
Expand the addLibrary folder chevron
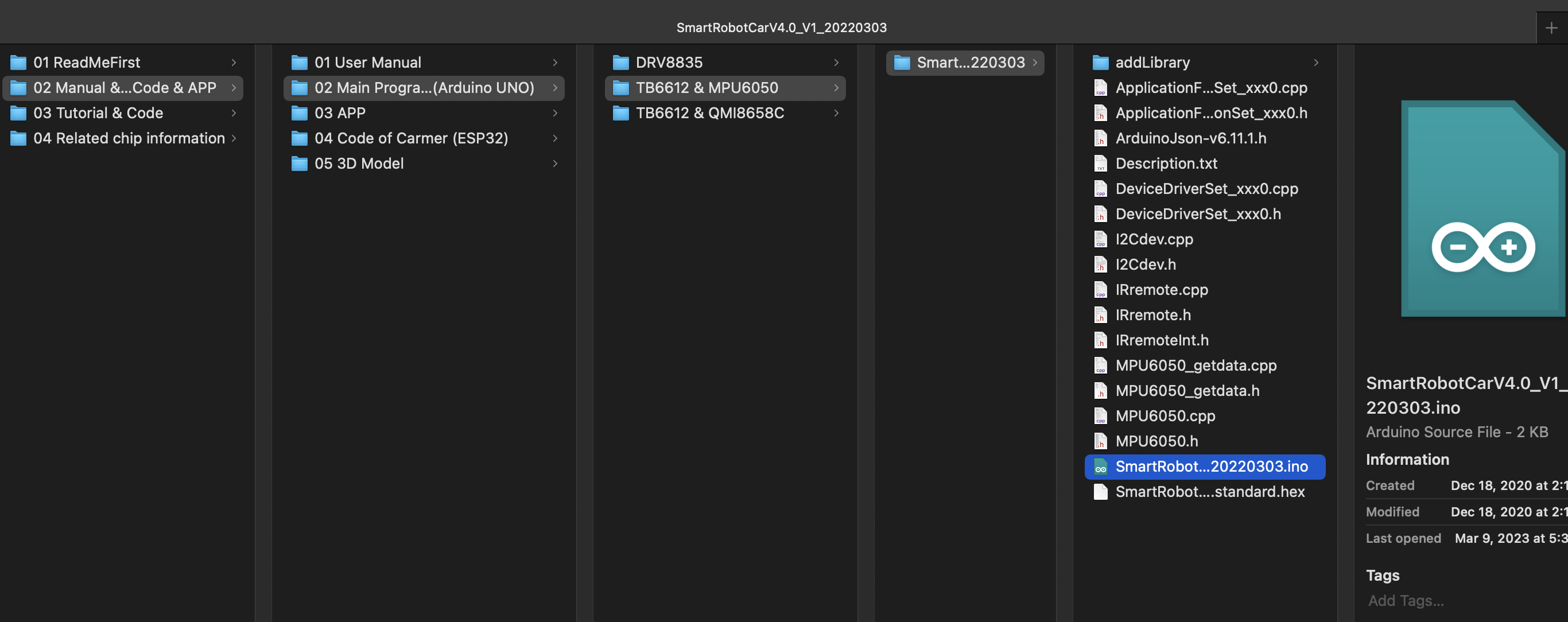click(1315, 63)
